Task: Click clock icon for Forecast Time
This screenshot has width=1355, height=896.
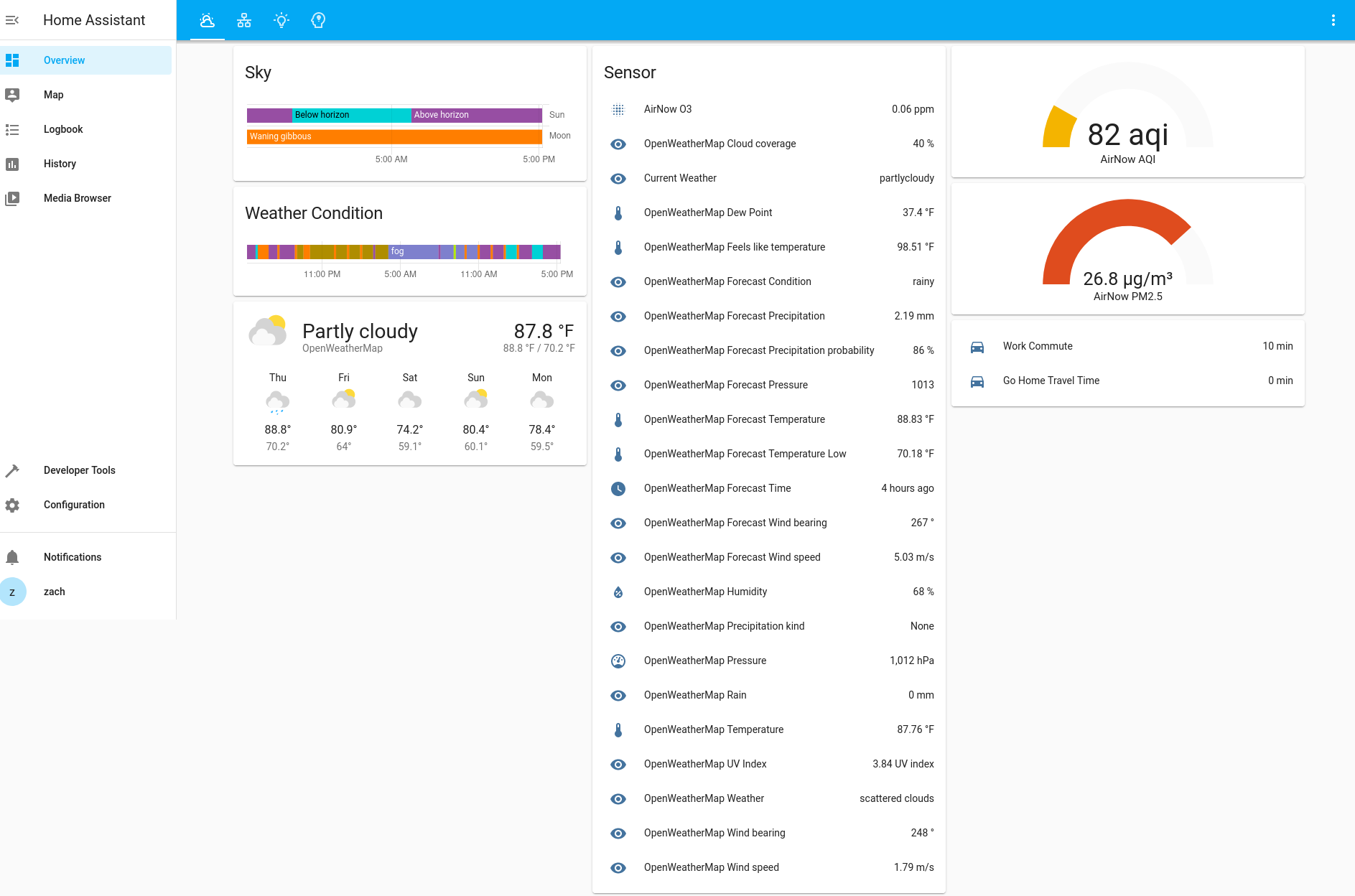Action: click(x=618, y=488)
